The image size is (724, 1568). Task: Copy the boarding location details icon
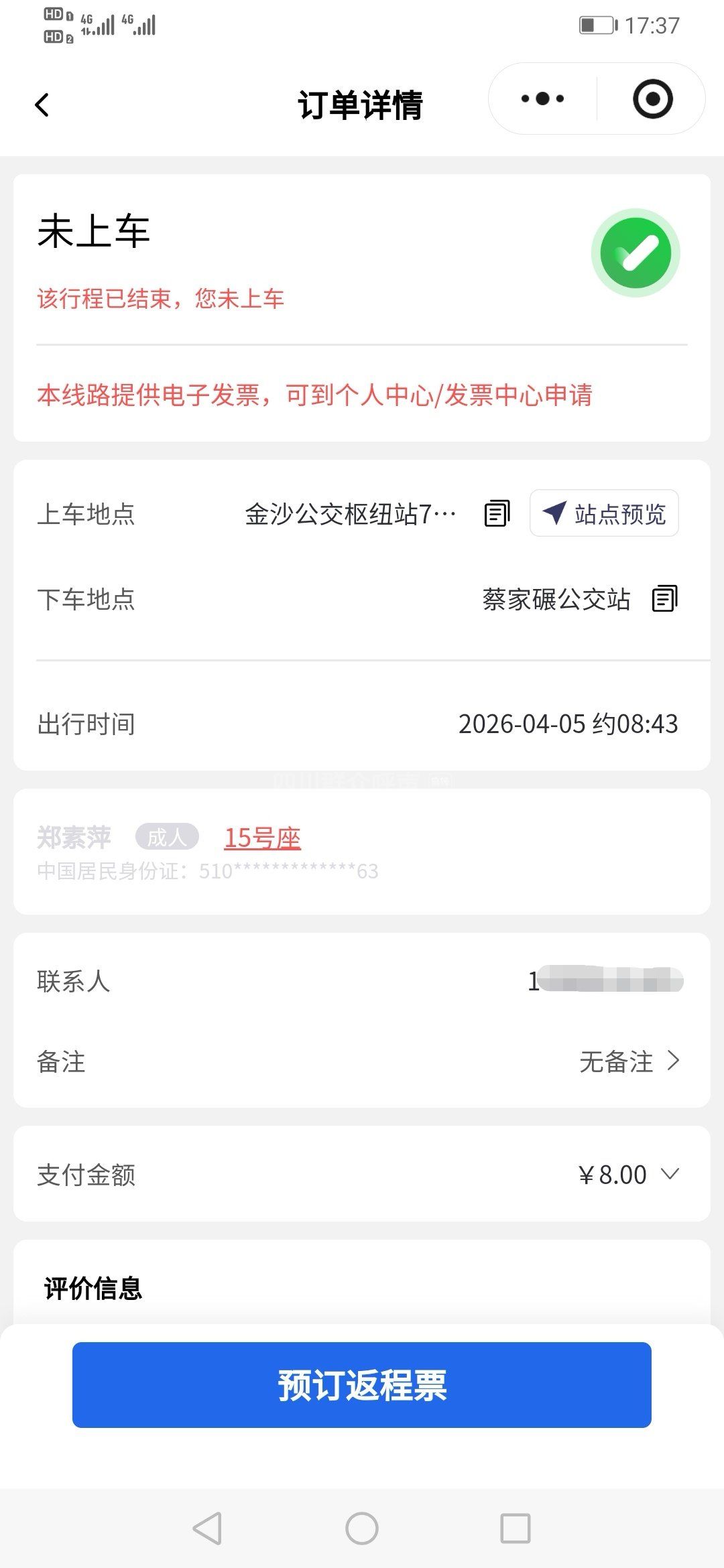(x=497, y=514)
